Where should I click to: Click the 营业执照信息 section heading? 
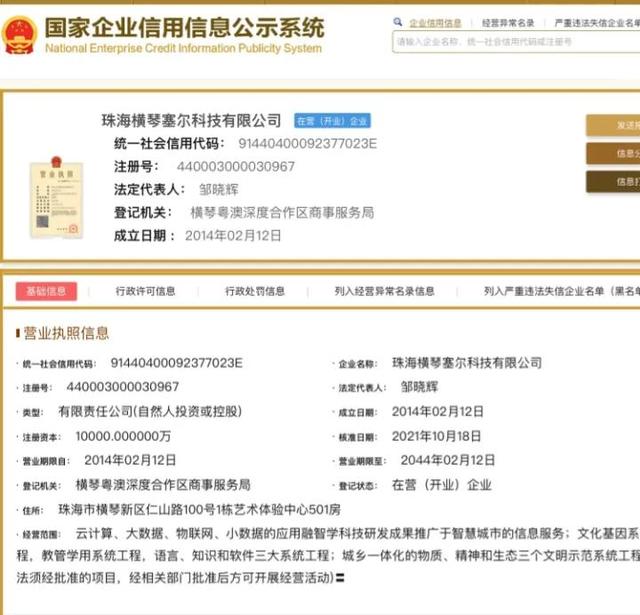point(66,333)
